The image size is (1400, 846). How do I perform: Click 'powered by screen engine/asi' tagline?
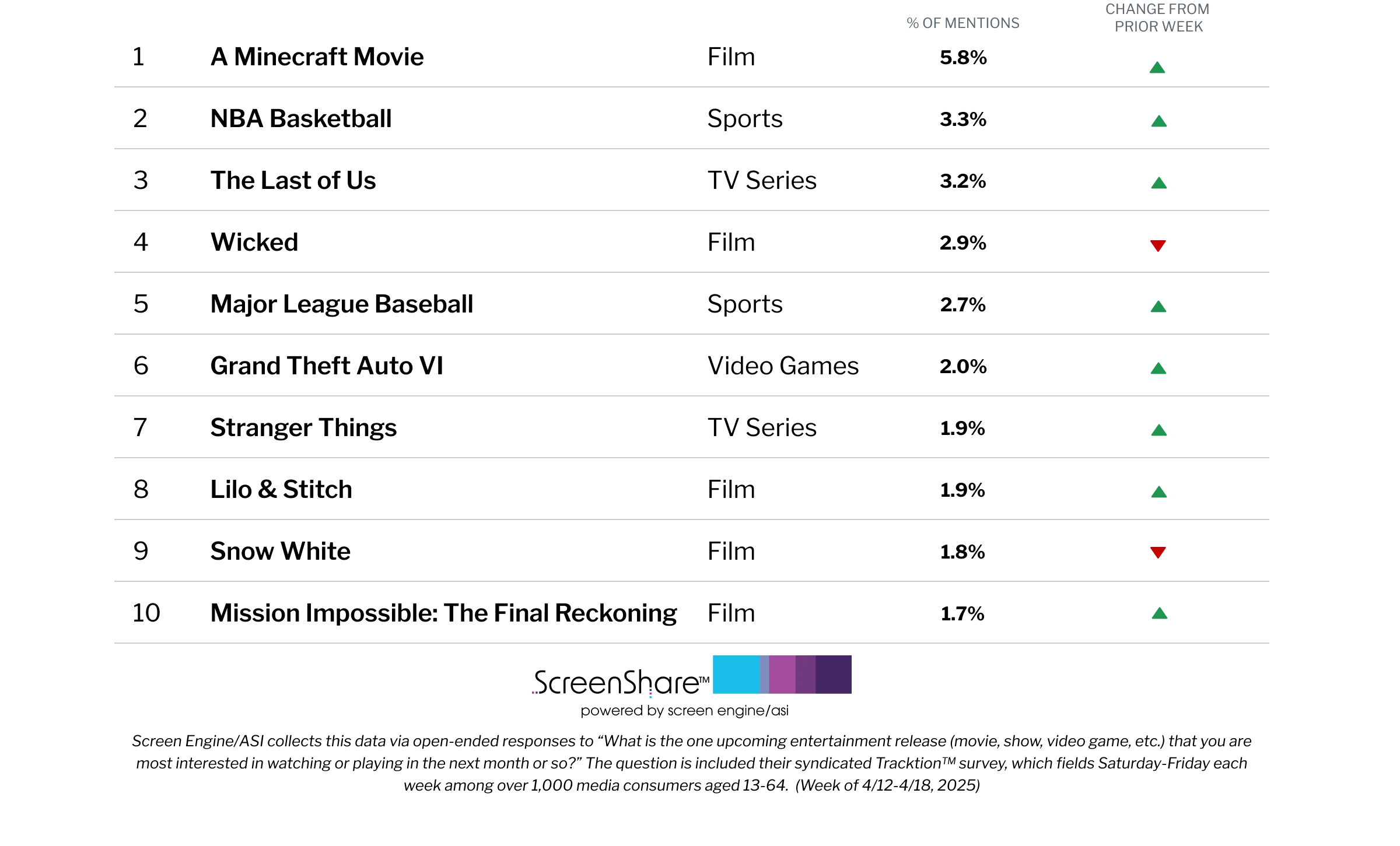click(685, 711)
